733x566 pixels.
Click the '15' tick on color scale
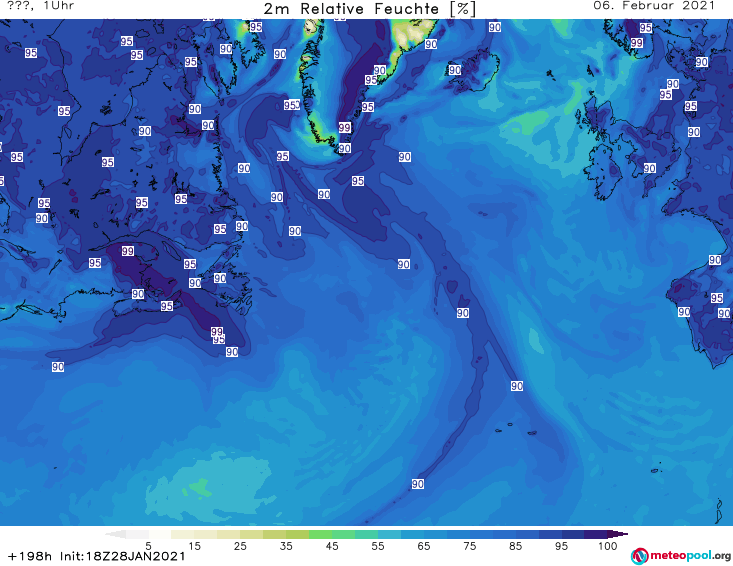pos(194,545)
